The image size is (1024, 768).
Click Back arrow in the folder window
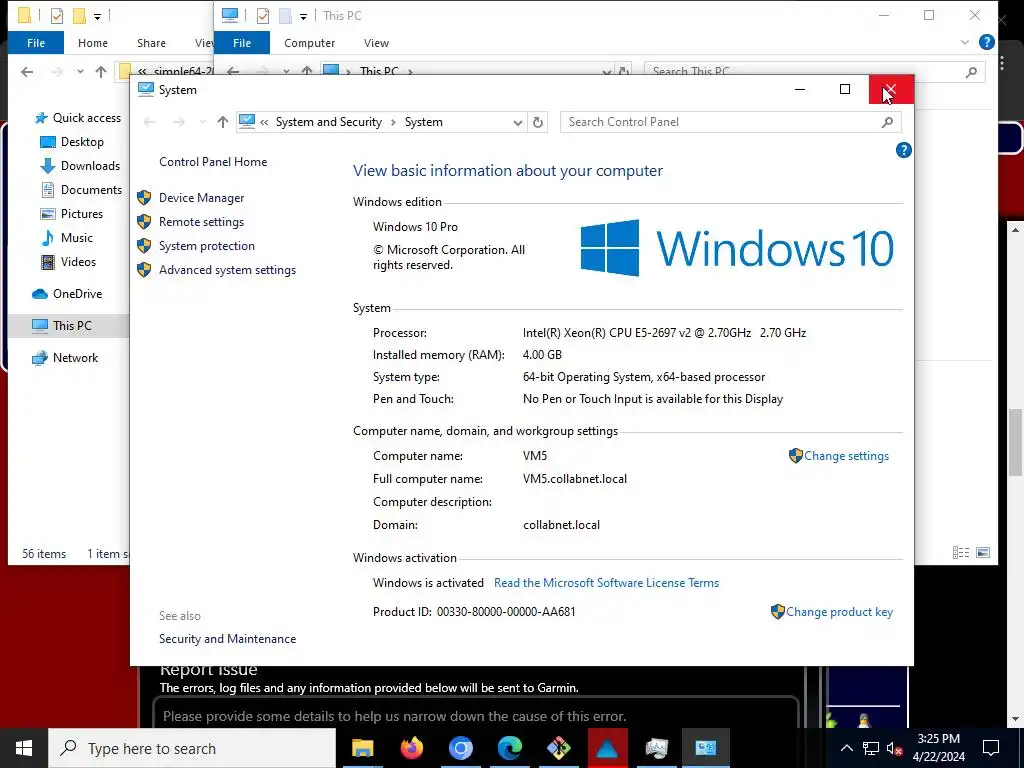(x=27, y=72)
